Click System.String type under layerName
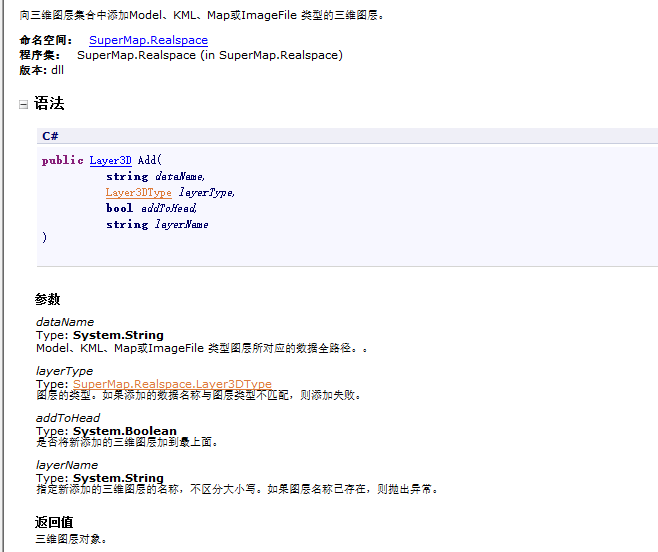 [x=118, y=478]
